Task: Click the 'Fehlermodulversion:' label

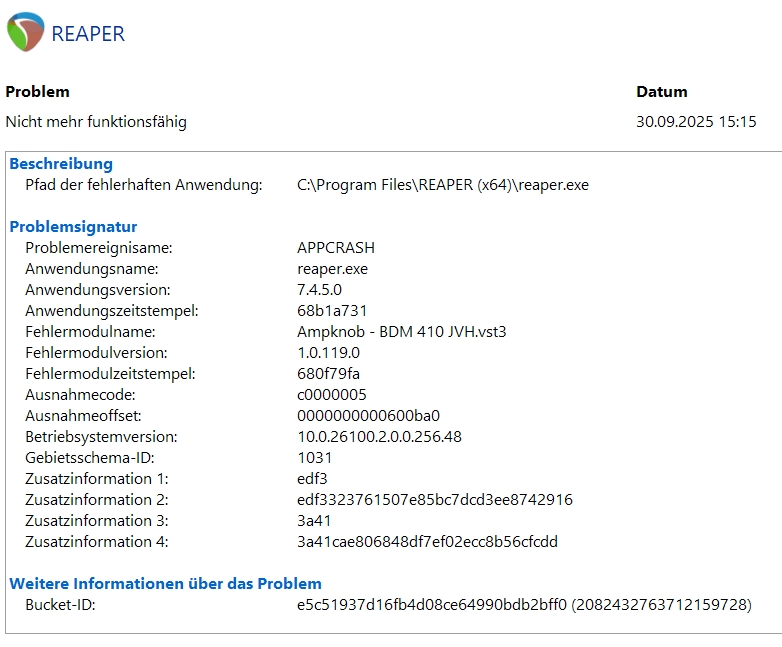Action: [x=96, y=353]
